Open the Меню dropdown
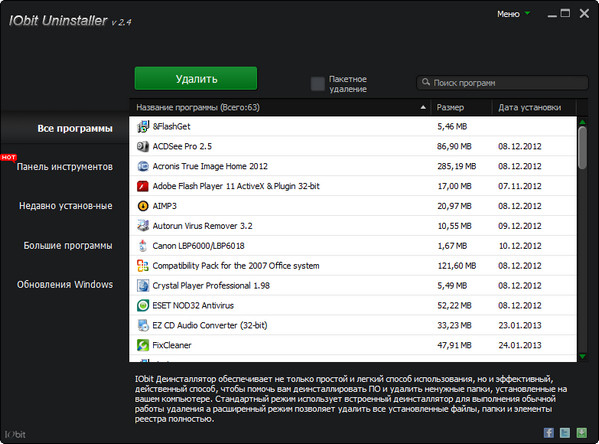 tap(513, 14)
